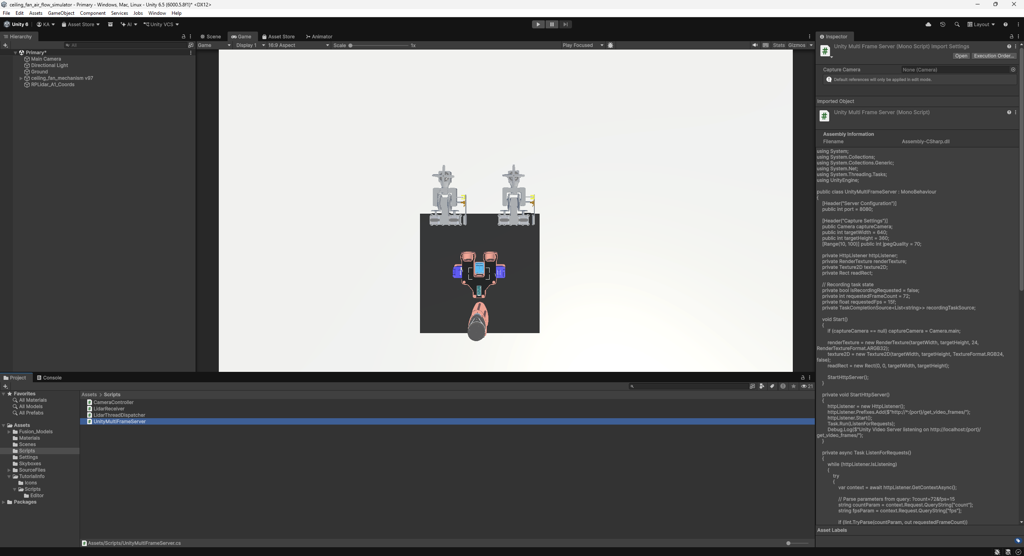Click the Execution Order button
This screenshot has width=1024, height=556.
coord(993,56)
